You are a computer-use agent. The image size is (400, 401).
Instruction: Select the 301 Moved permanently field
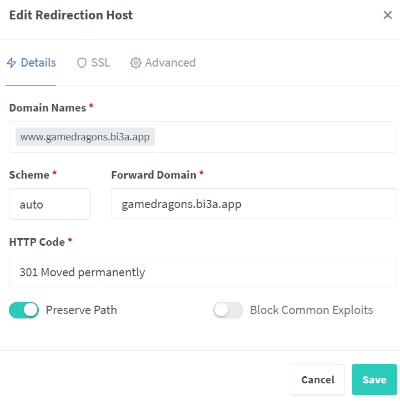[x=203, y=272]
